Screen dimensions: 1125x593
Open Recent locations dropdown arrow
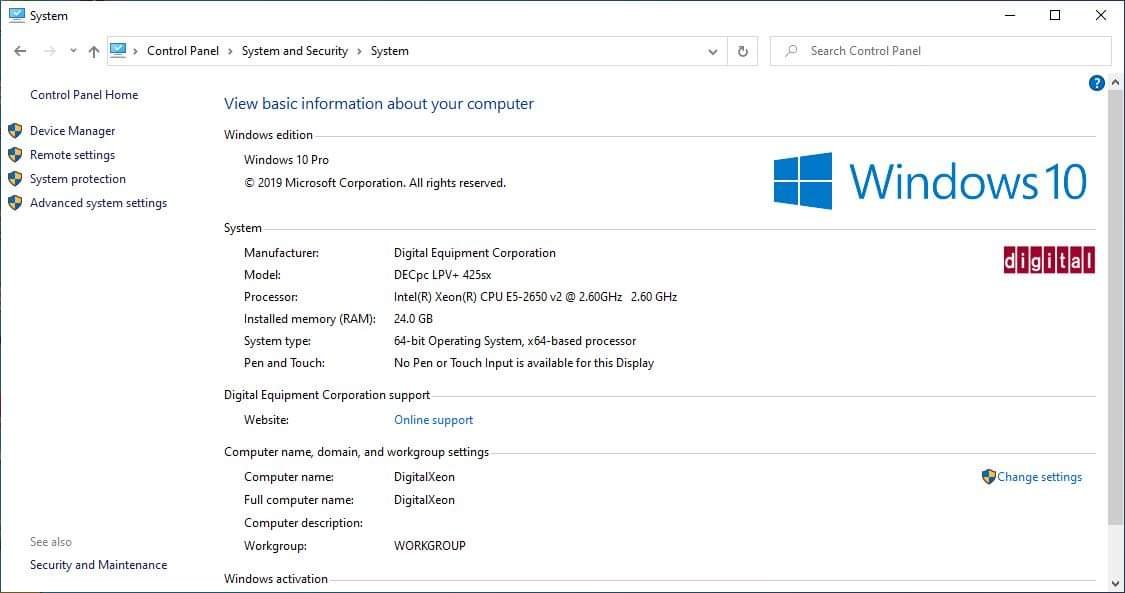pyautogui.click(x=73, y=51)
